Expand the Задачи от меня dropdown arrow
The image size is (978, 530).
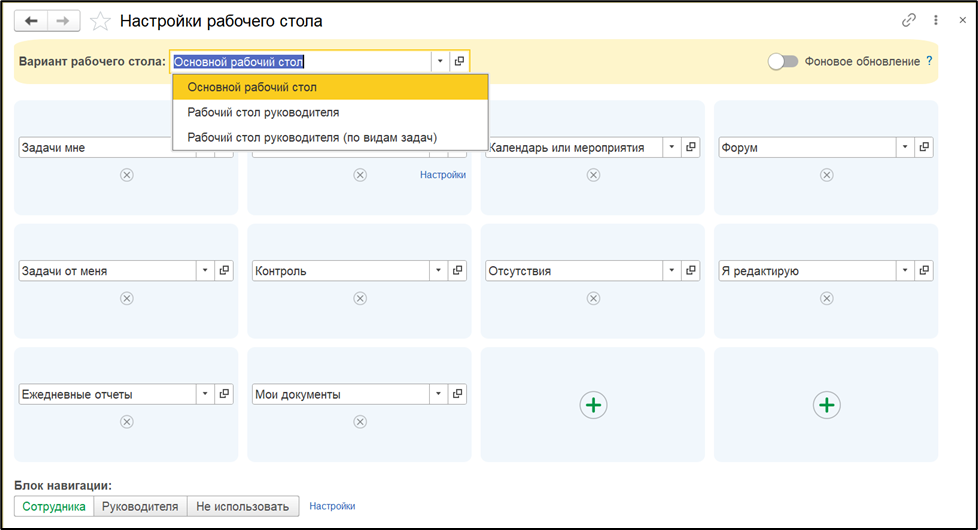click(205, 271)
